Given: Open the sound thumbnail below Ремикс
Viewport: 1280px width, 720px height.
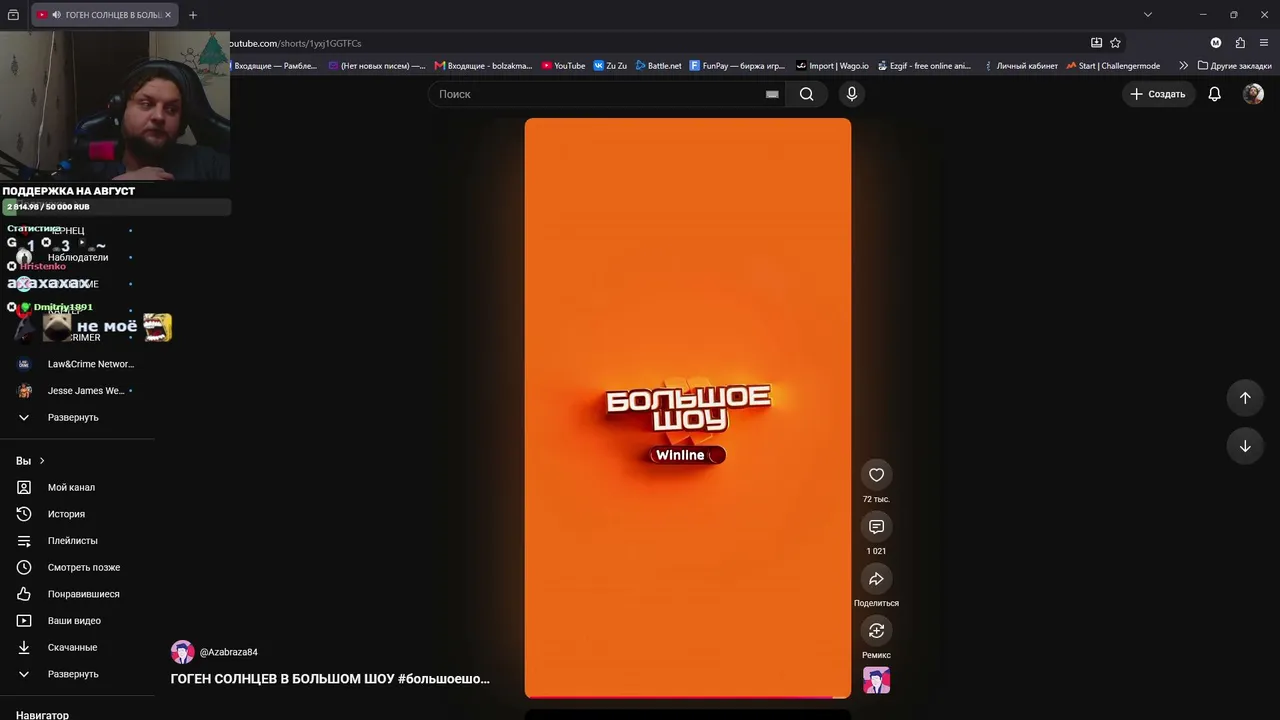Looking at the screenshot, I should [x=876, y=680].
